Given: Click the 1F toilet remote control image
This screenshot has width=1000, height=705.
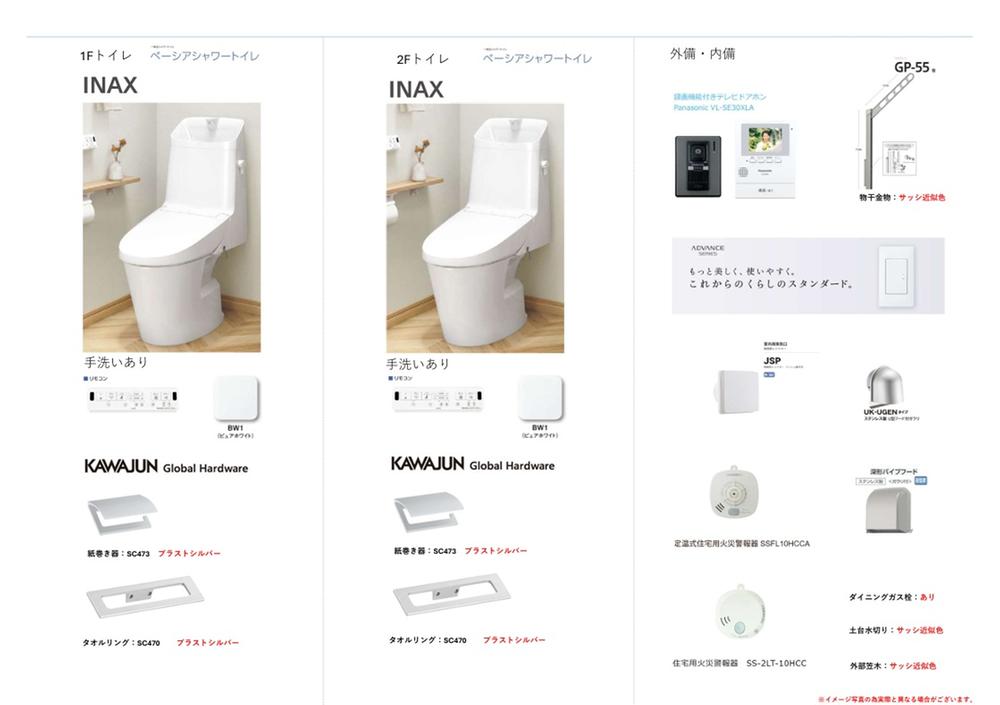Looking at the screenshot, I should [133, 399].
